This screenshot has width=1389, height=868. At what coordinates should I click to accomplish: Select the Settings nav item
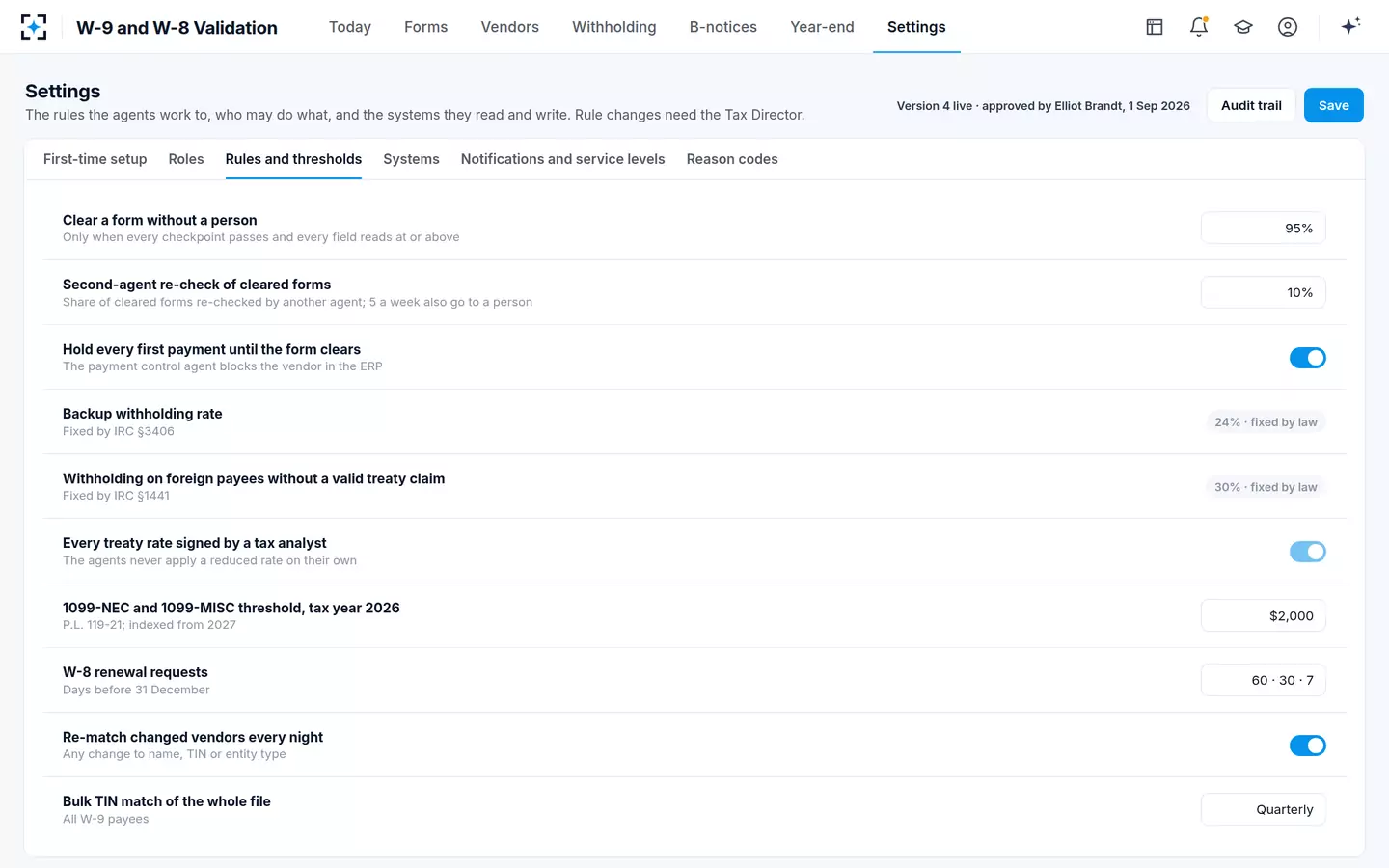916,27
